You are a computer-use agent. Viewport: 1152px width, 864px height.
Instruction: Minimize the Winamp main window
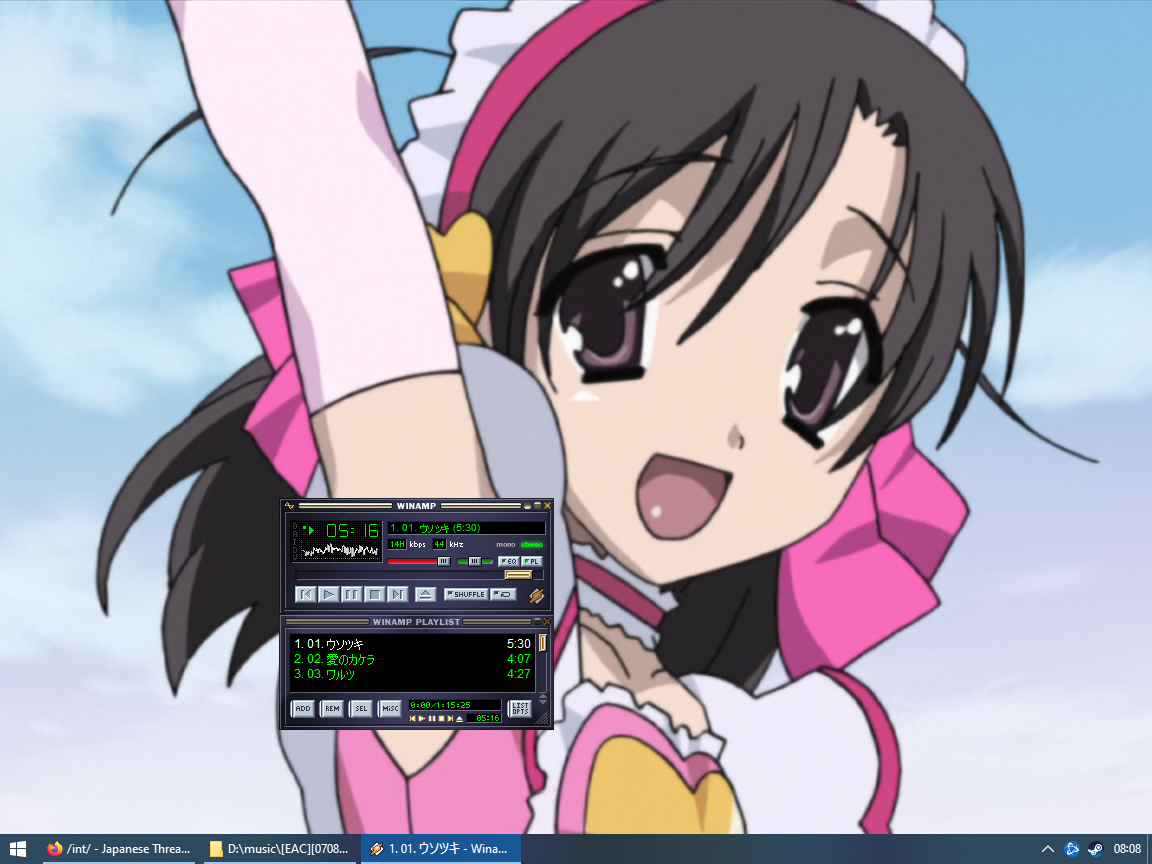[528, 505]
